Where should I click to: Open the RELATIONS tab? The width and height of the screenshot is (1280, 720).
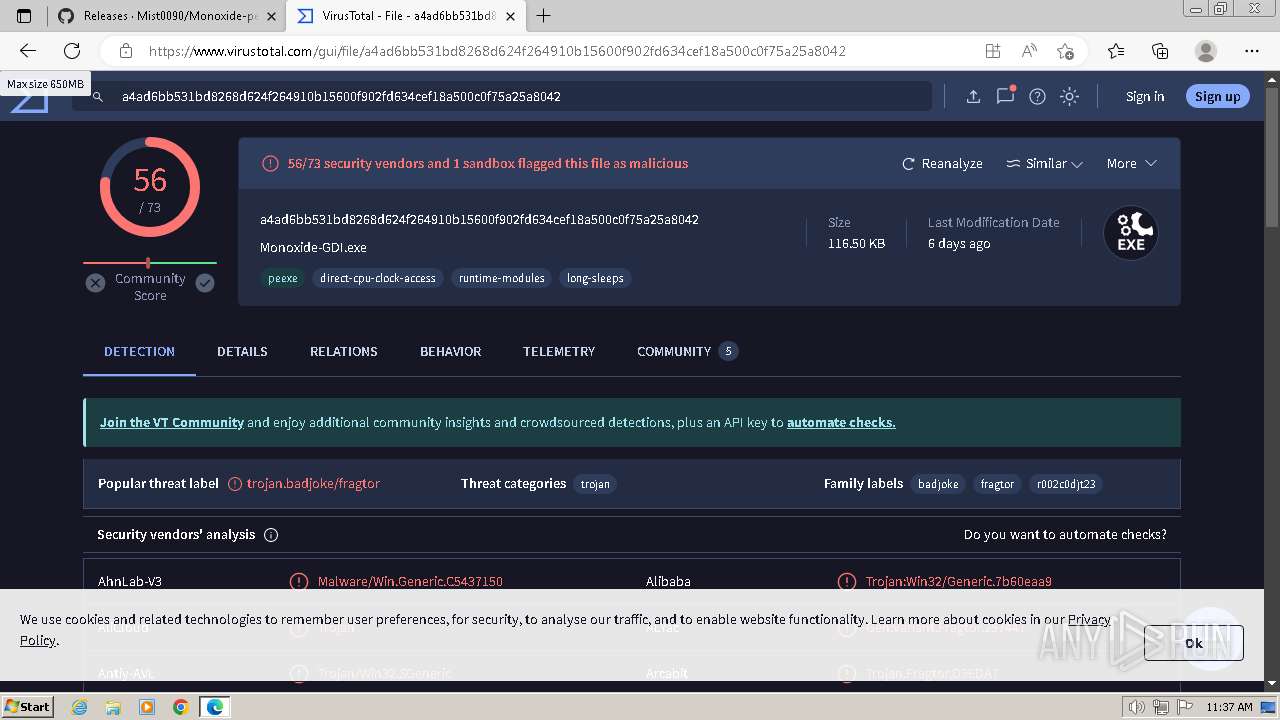pyautogui.click(x=344, y=351)
